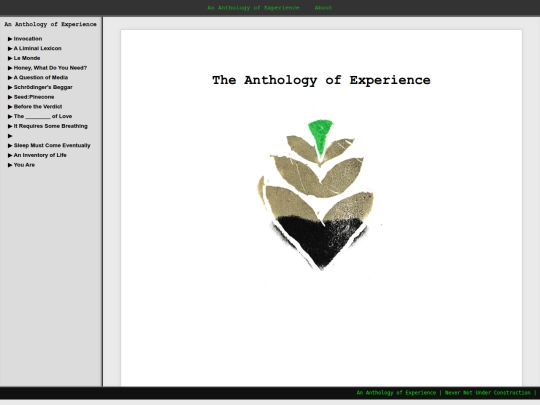
Task: Click footer link Never Not Under Construction
Action: click(487, 393)
